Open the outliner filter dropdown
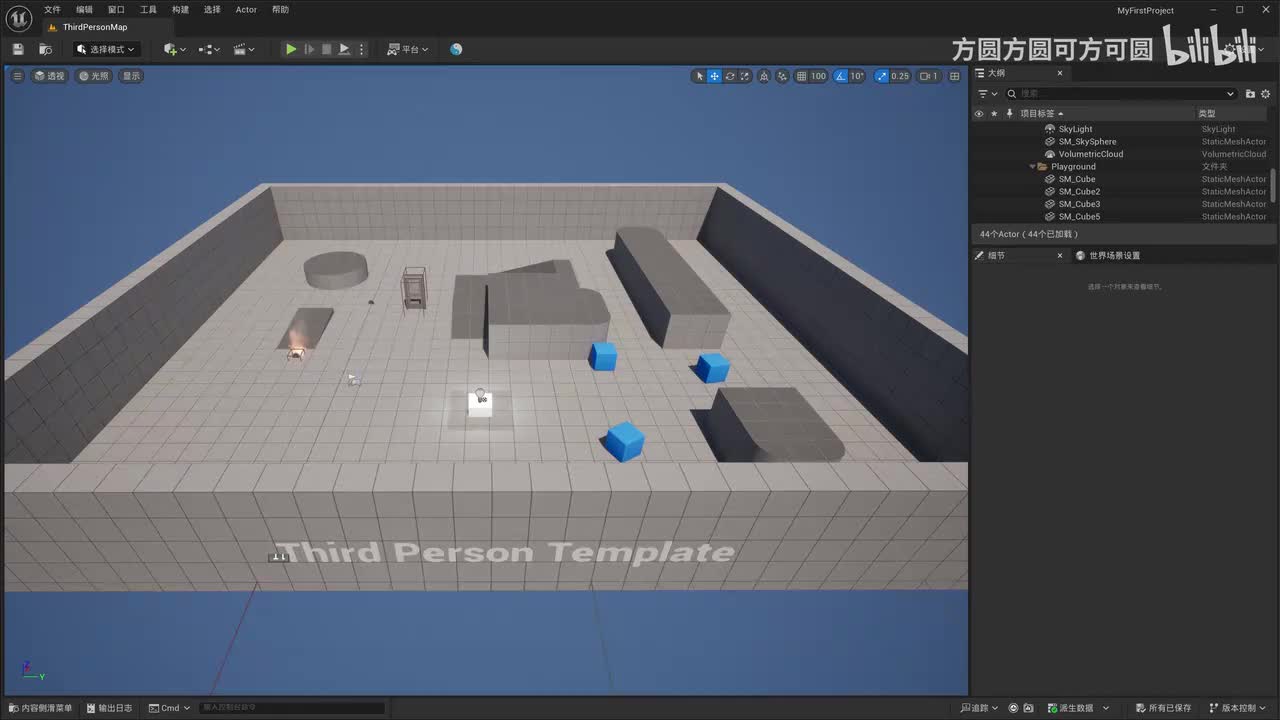Image resolution: width=1280 pixels, height=720 pixels. pos(987,94)
